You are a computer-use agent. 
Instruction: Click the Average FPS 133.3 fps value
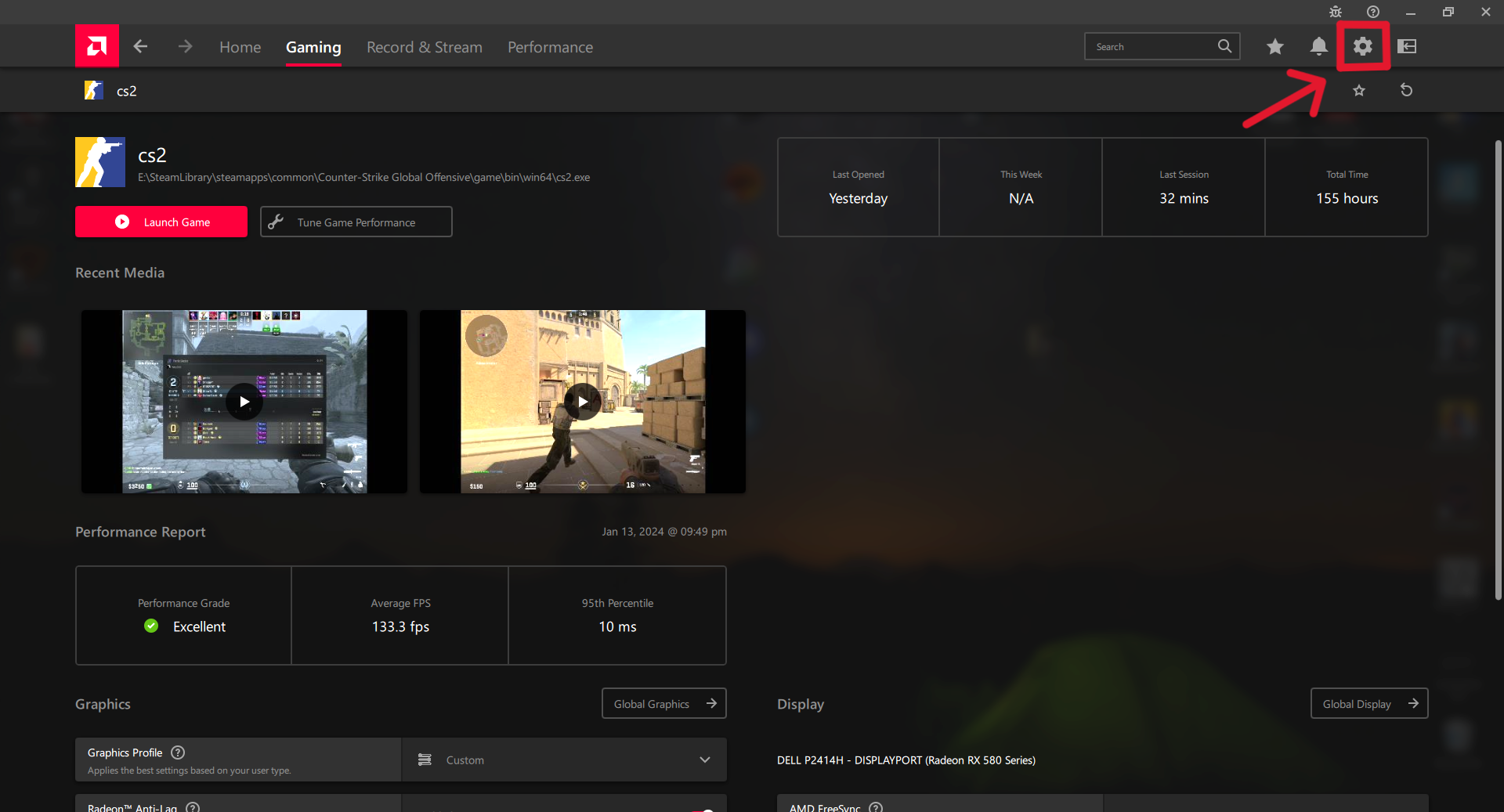(400, 626)
